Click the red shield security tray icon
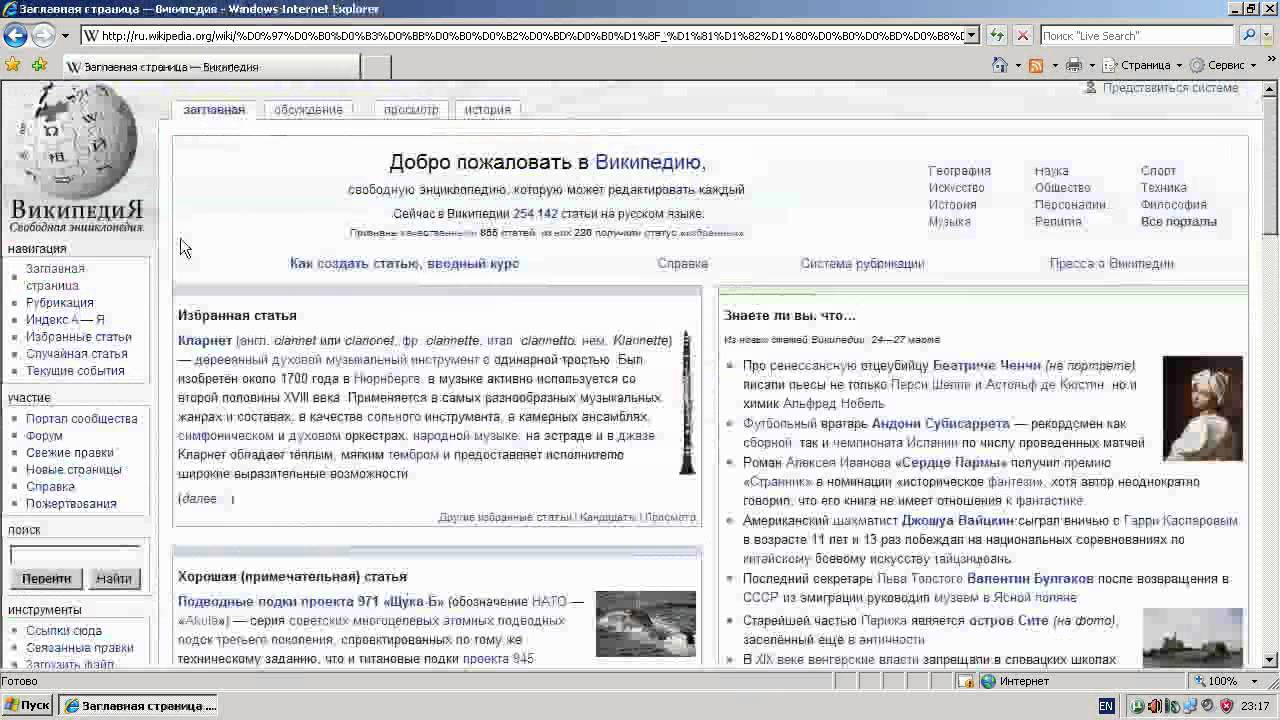 (1227, 706)
